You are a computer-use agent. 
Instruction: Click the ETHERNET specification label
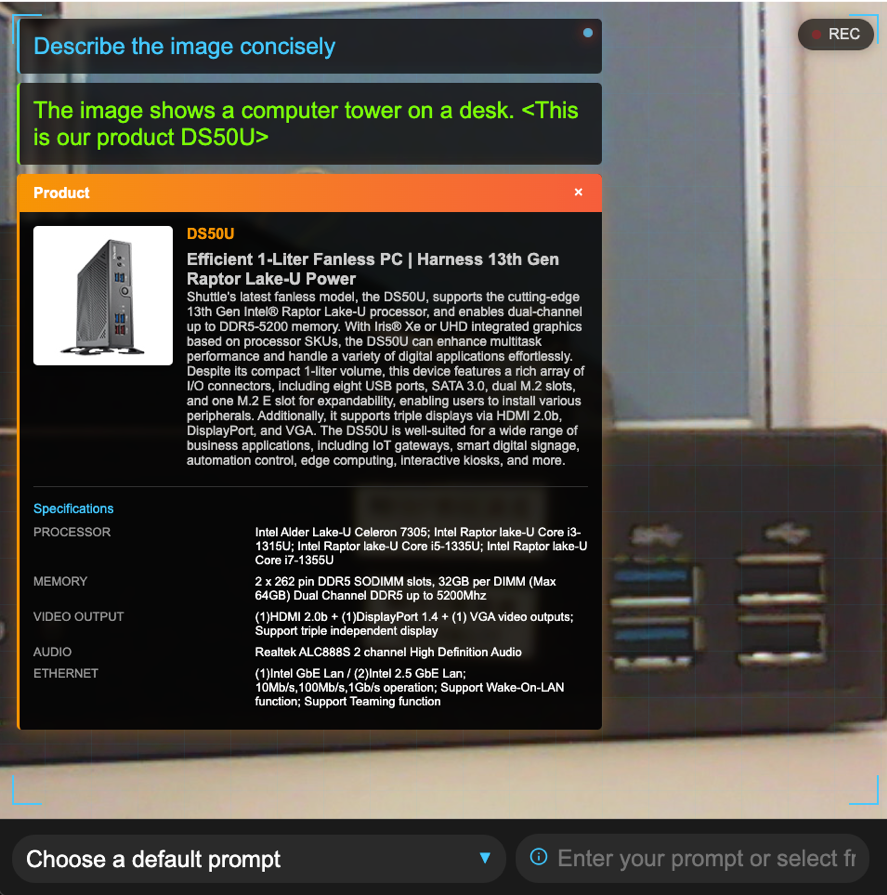point(66,674)
